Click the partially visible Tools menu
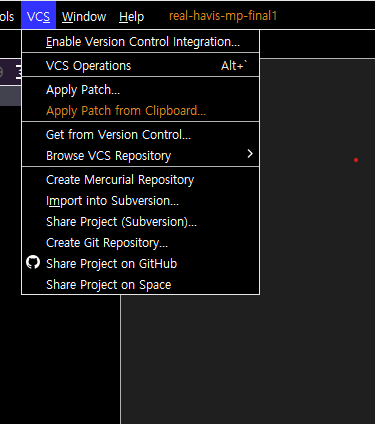The image size is (375, 424). pyautogui.click(x=7, y=16)
